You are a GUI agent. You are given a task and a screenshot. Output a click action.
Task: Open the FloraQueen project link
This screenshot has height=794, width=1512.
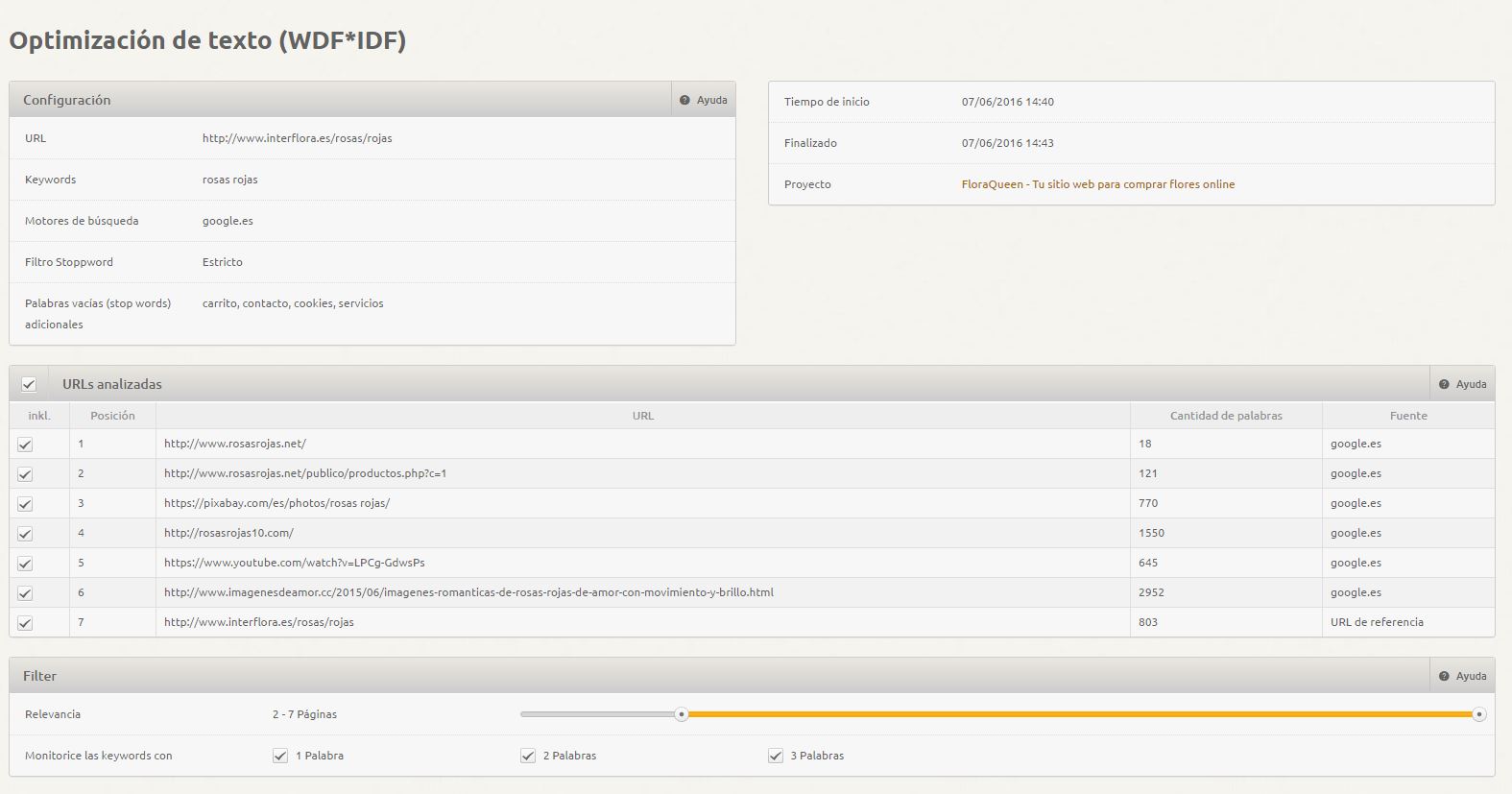coord(1098,184)
